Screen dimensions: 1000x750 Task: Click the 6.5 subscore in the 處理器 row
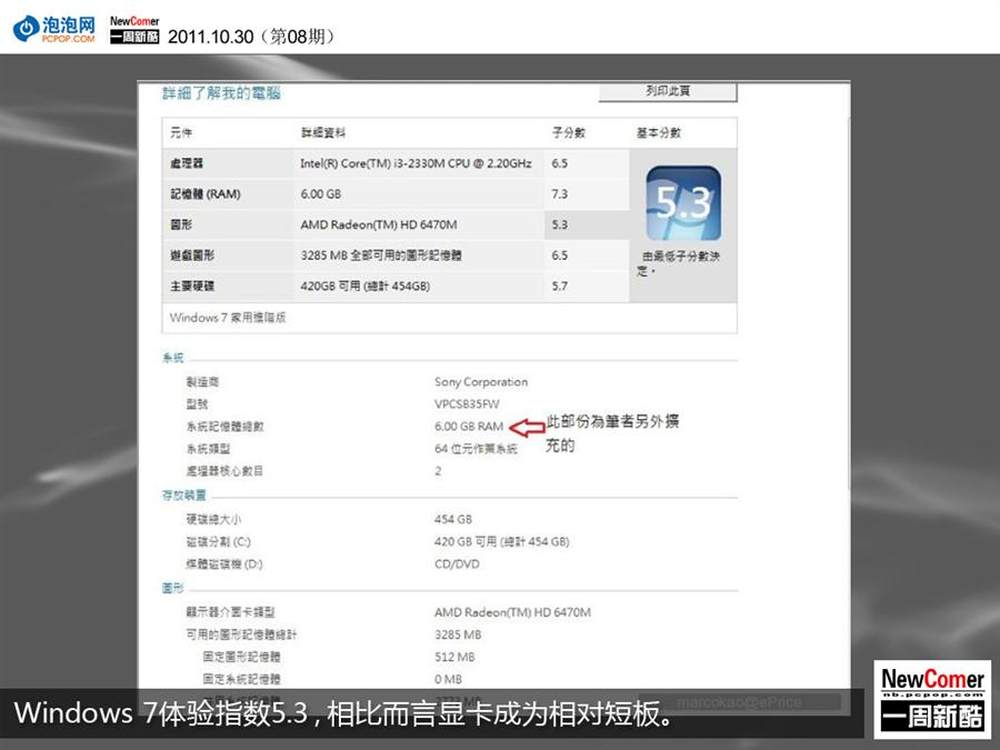559,163
